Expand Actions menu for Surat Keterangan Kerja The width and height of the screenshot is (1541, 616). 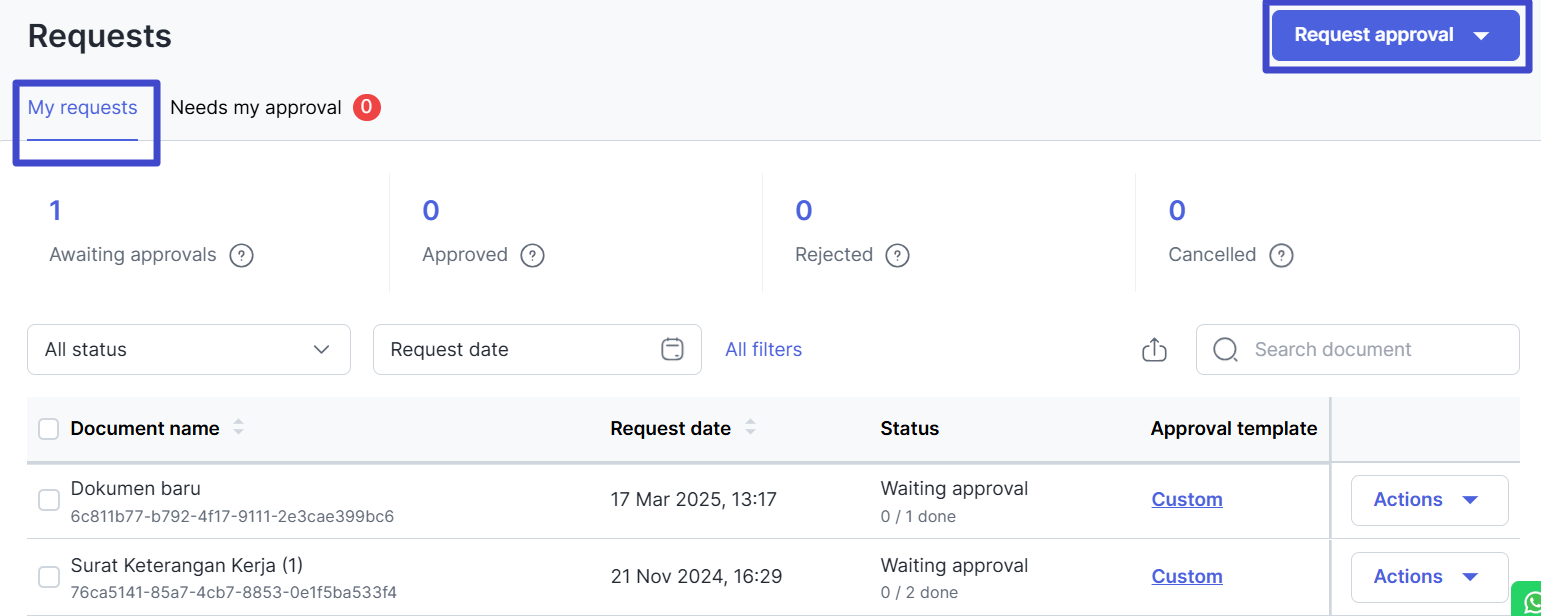click(x=1429, y=577)
